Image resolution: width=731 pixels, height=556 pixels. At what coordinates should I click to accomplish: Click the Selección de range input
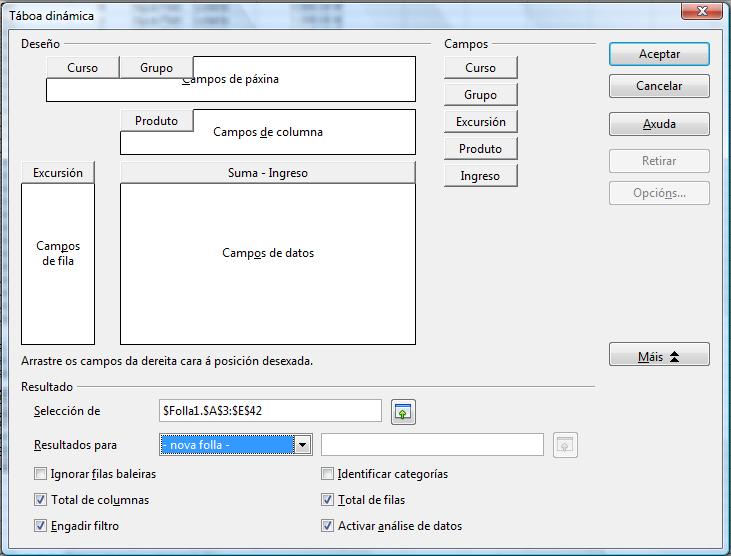[x=270, y=411]
